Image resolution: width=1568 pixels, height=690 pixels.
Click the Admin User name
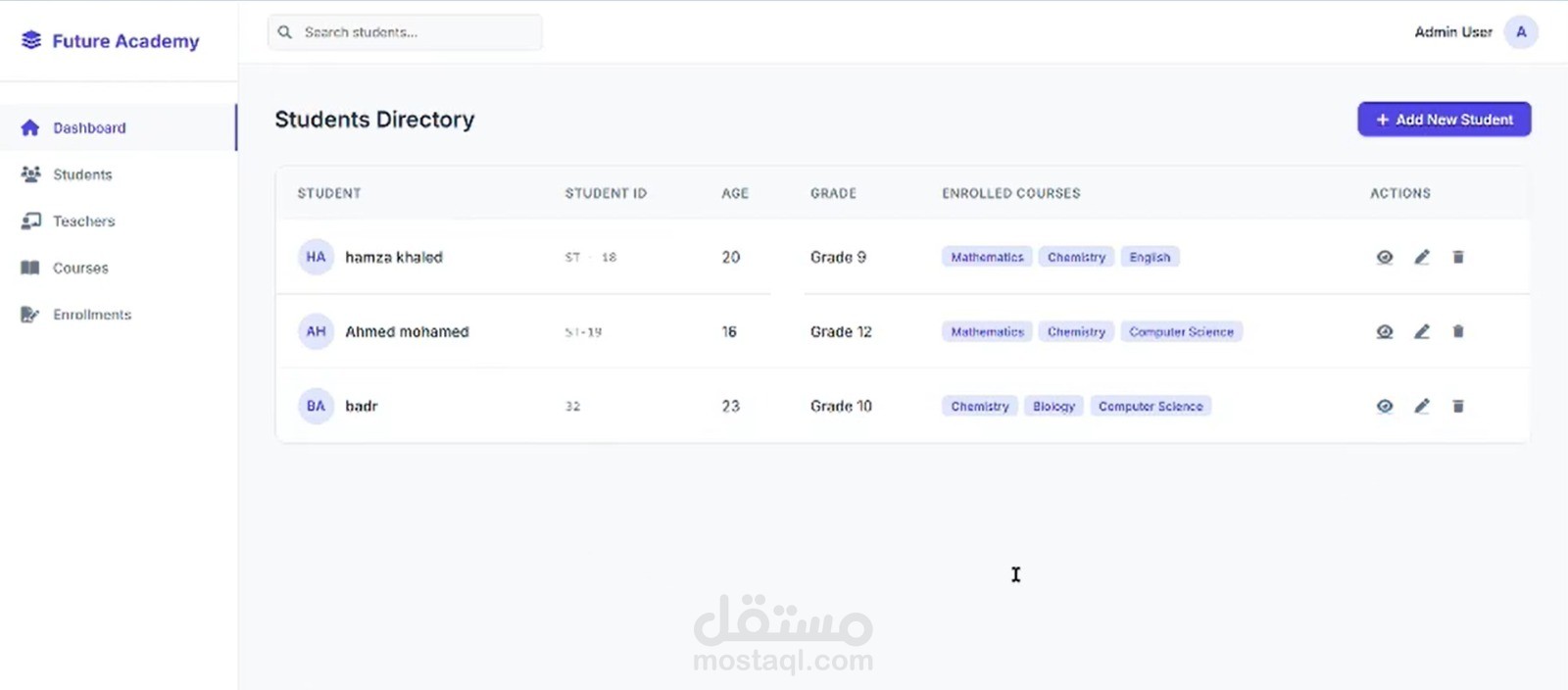pyautogui.click(x=1453, y=32)
